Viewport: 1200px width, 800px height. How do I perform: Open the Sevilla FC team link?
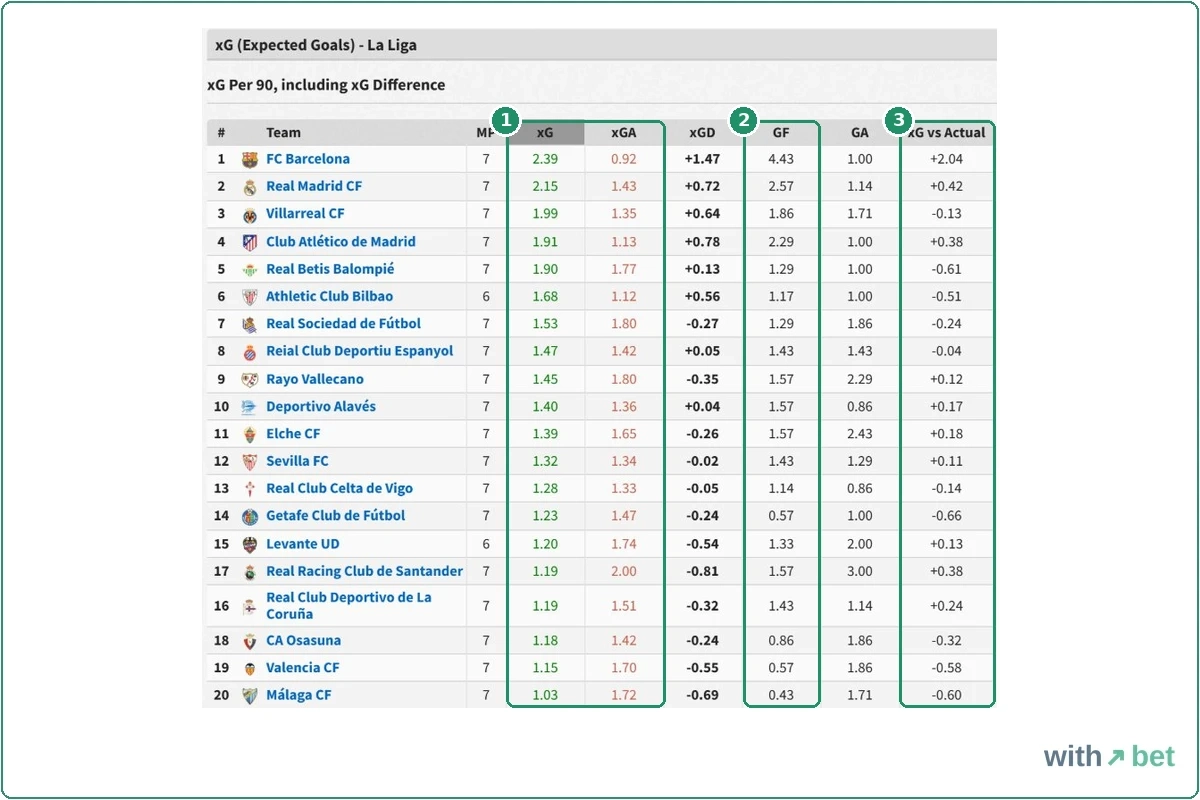(297, 461)
